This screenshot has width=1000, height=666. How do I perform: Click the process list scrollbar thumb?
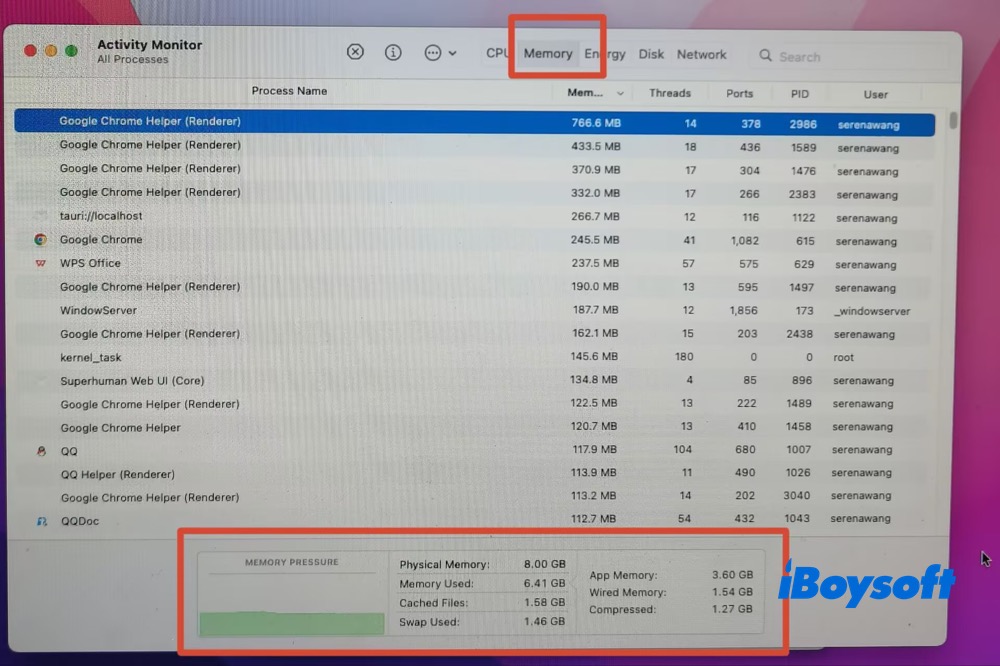tap(953, 120)
